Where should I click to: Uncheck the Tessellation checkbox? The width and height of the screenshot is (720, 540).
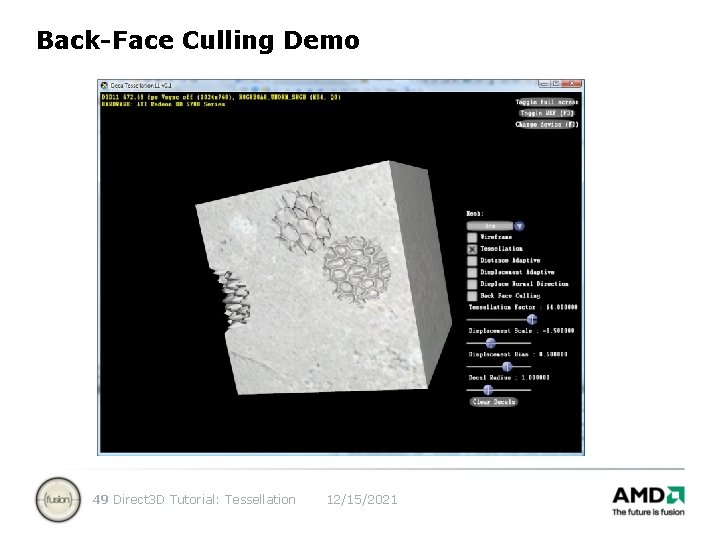tap(472, 249)
